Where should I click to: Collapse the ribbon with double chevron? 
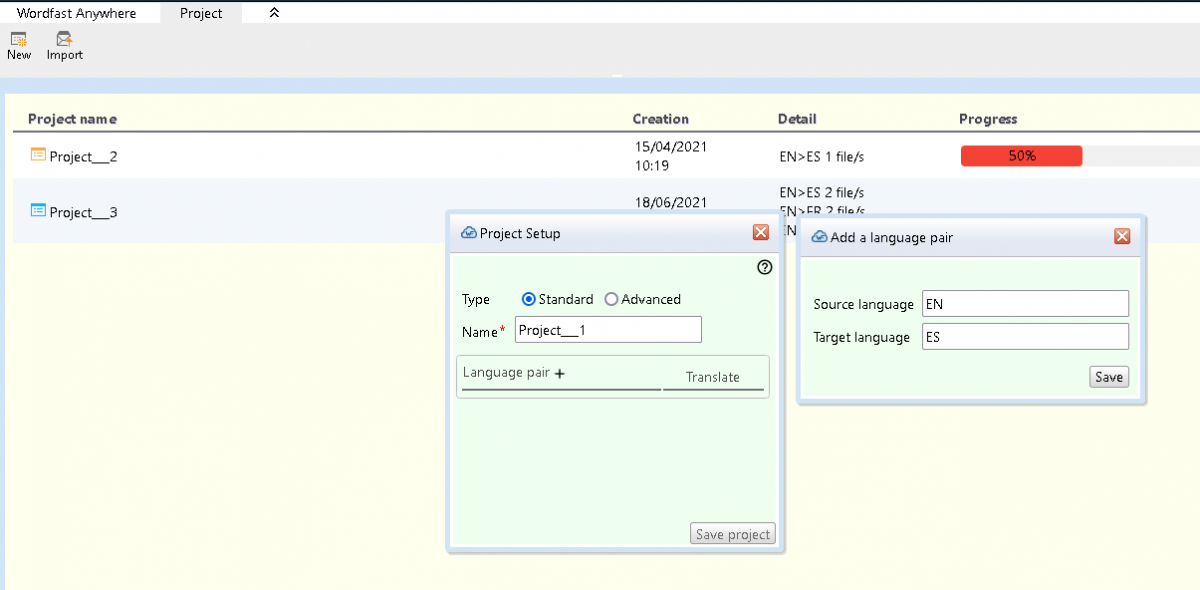pos(275,13)
